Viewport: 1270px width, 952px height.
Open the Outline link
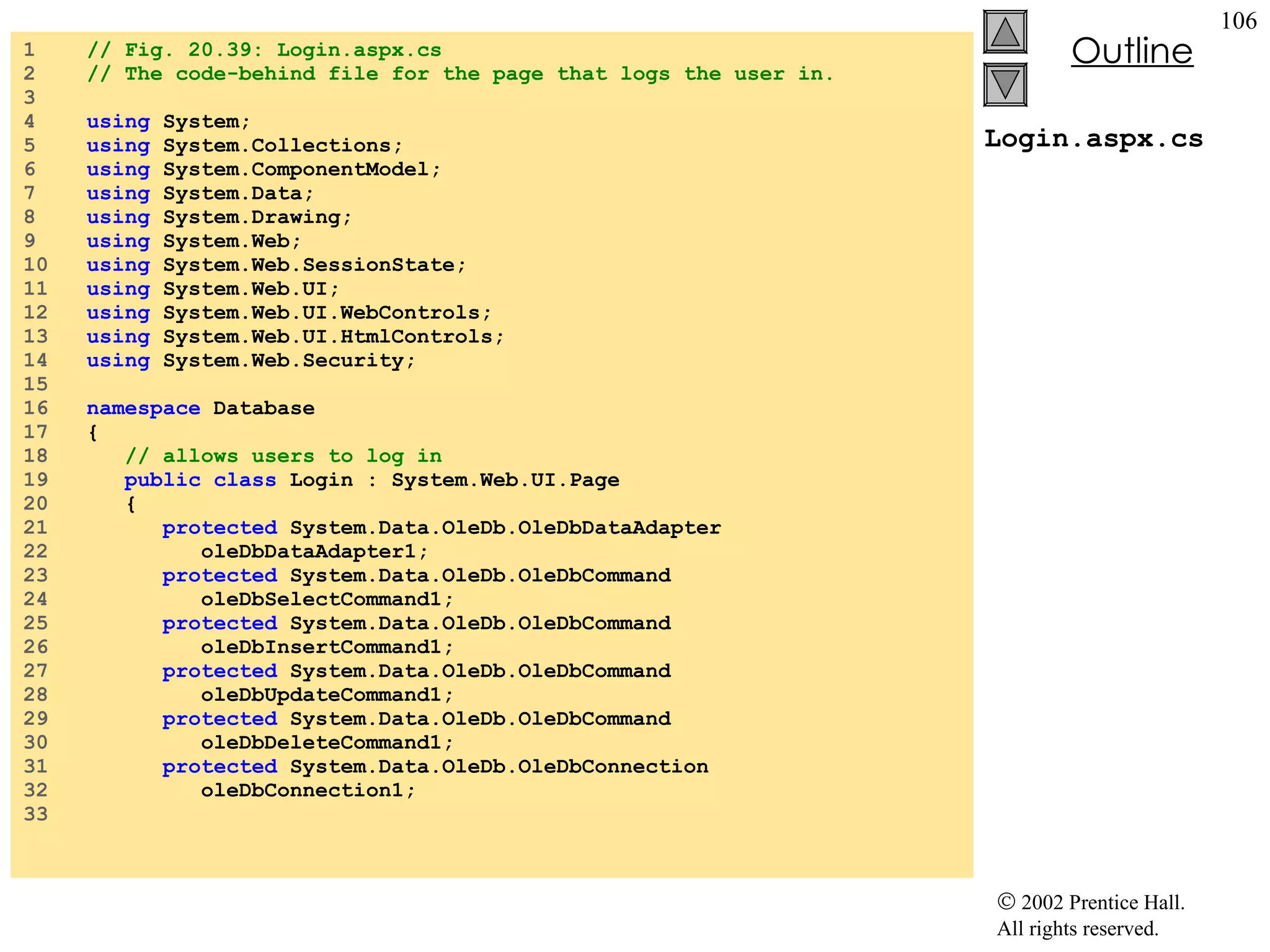tap(1132, 51)
